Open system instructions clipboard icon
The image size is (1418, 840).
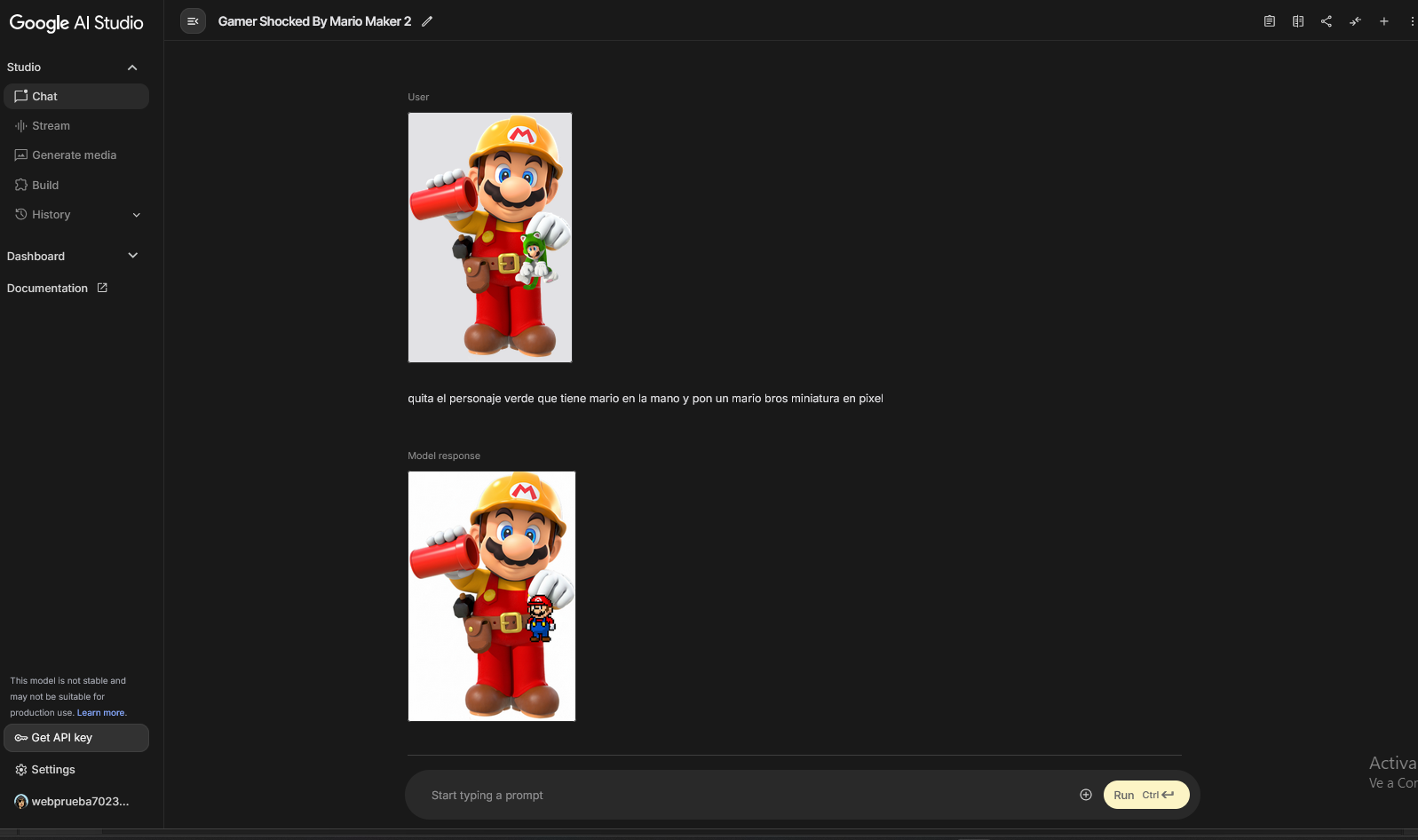(1270, 21)
